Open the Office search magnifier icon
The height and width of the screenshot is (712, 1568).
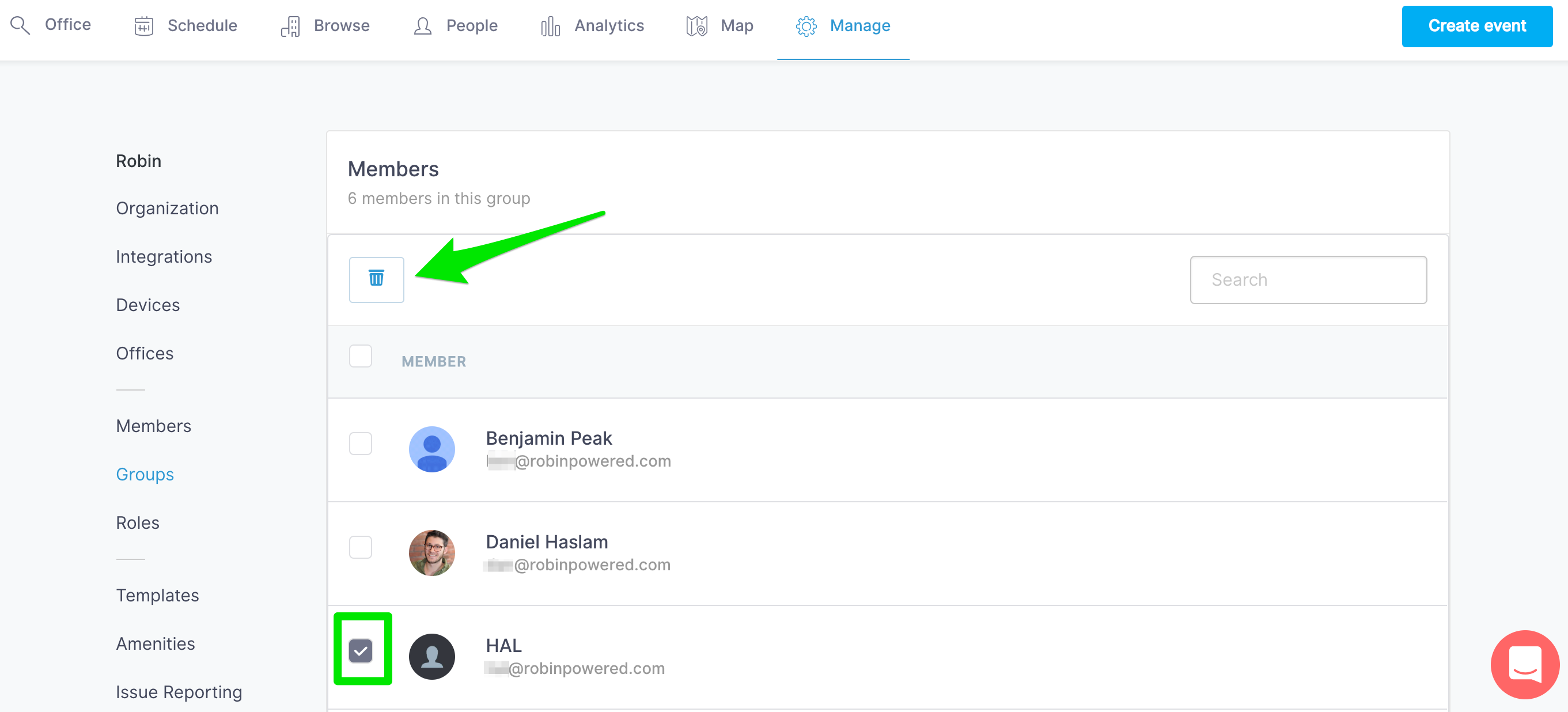point(20,25)
